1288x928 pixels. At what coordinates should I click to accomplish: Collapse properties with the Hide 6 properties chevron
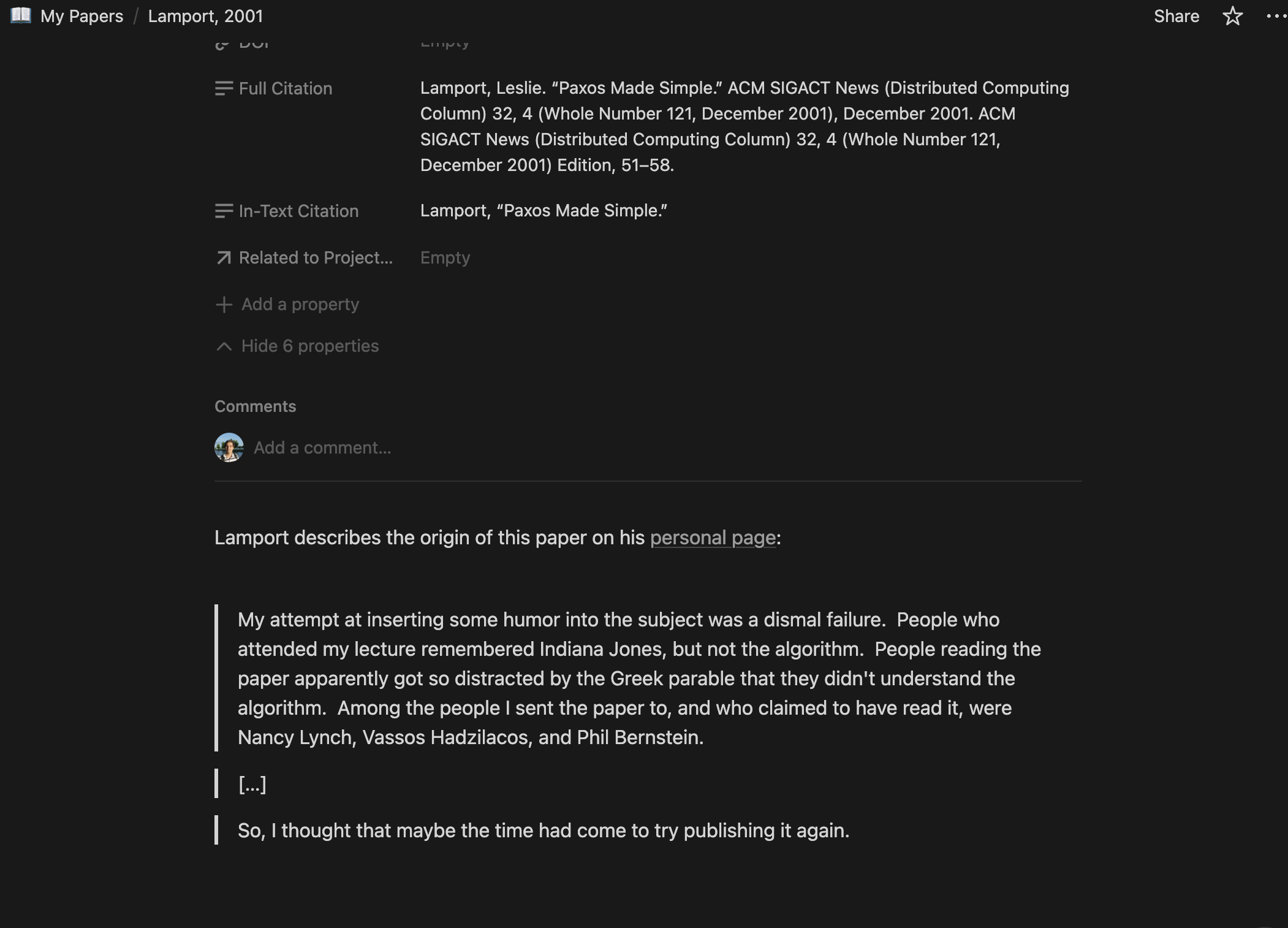point(224,346)
